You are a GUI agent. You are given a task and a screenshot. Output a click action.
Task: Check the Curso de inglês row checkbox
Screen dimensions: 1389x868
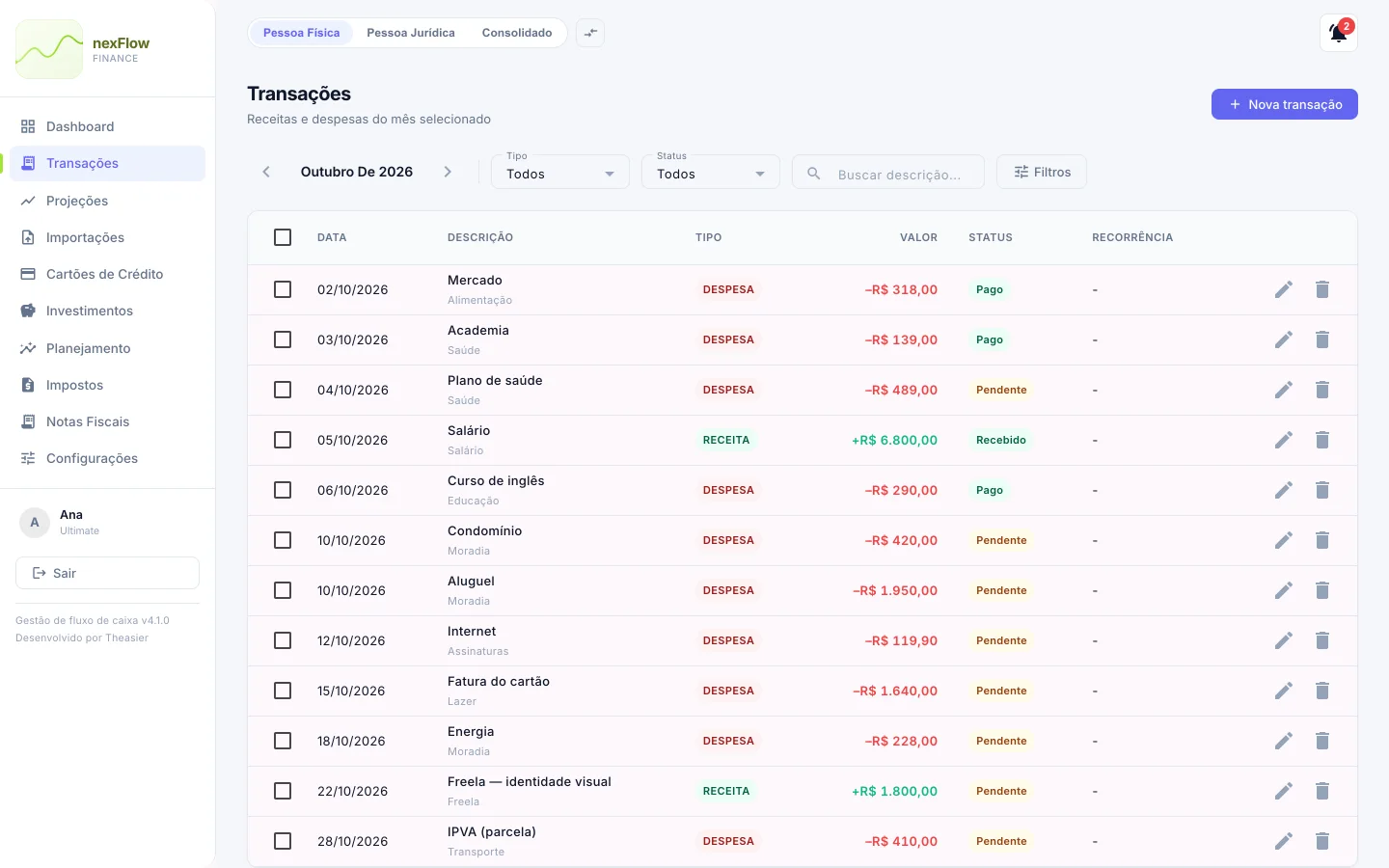pos(283,490)
